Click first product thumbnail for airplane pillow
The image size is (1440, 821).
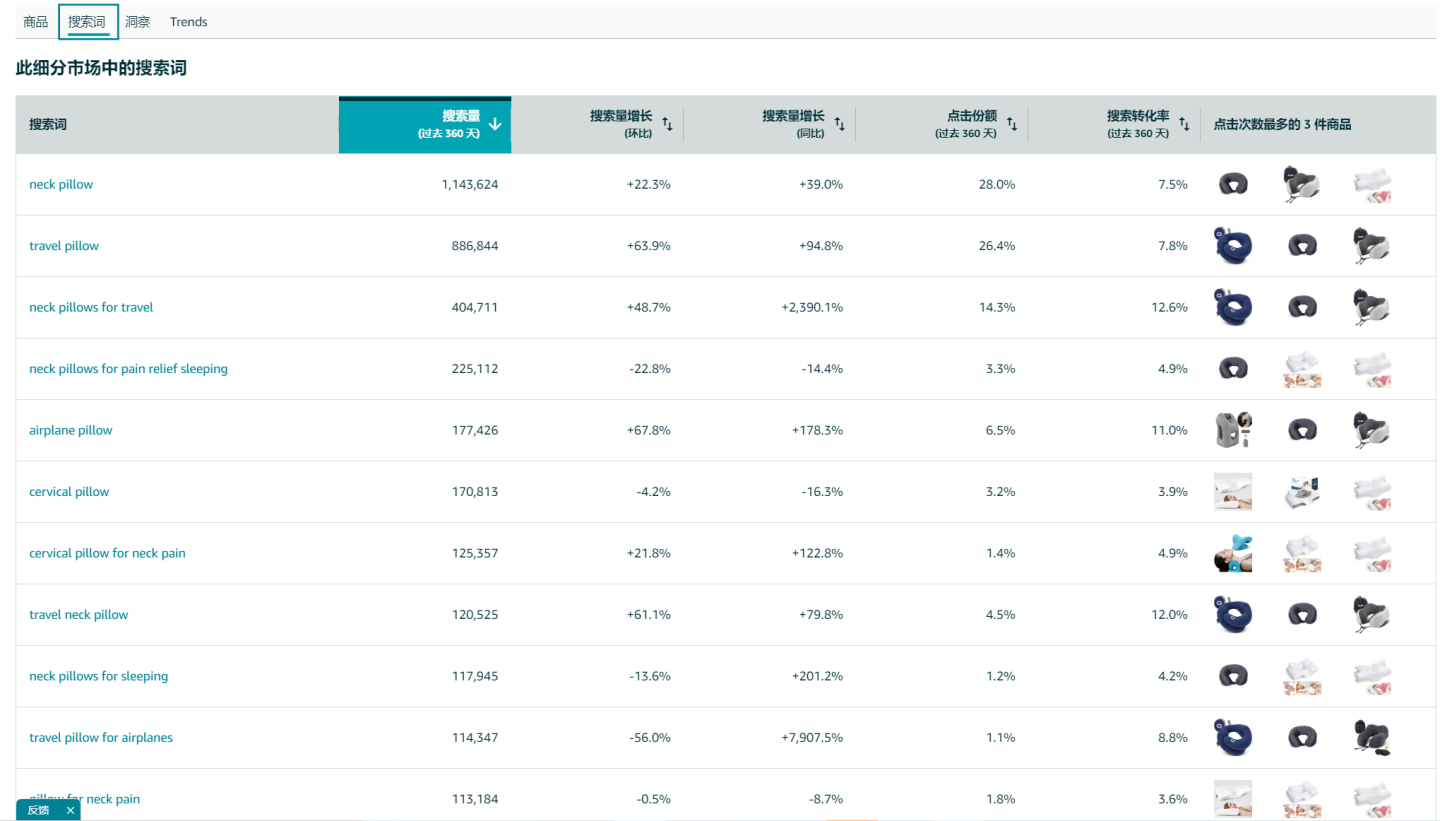1232,430
